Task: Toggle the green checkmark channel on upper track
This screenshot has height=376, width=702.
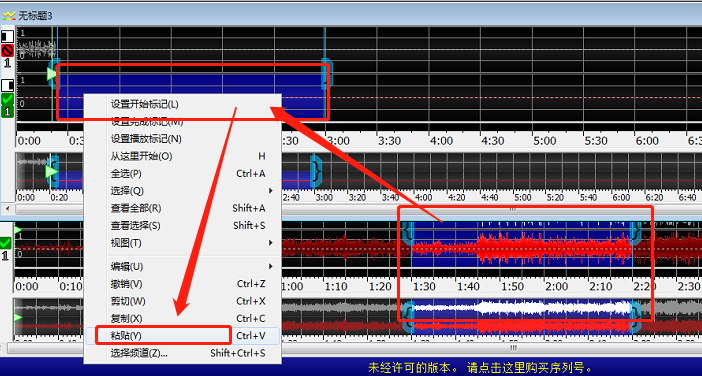Action: point(7,100)
